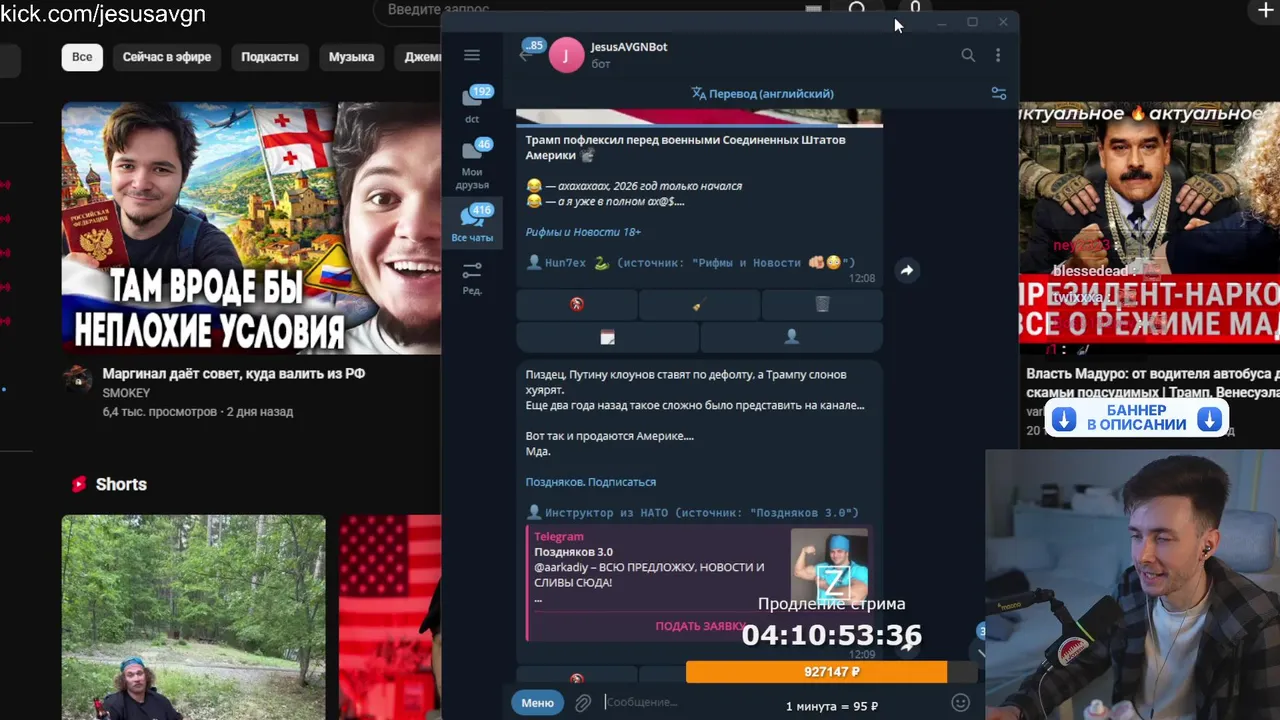1280x720 pixels.
Task: Search within the JesusAVGNBot chat
Action: [x=968, y=55]
